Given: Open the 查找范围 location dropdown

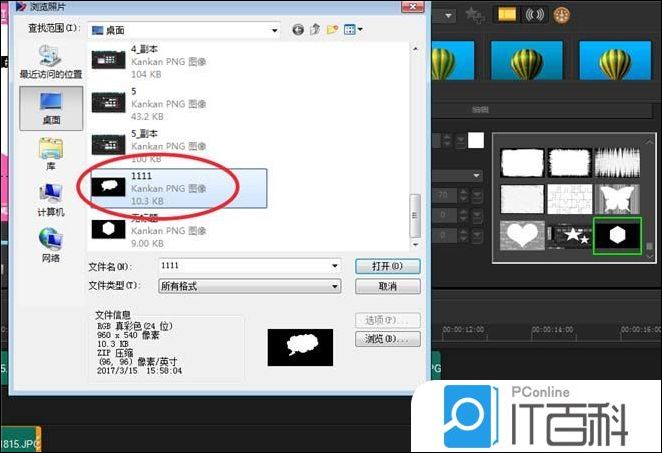Looking at the screenshot, I should tap(184, 30).
